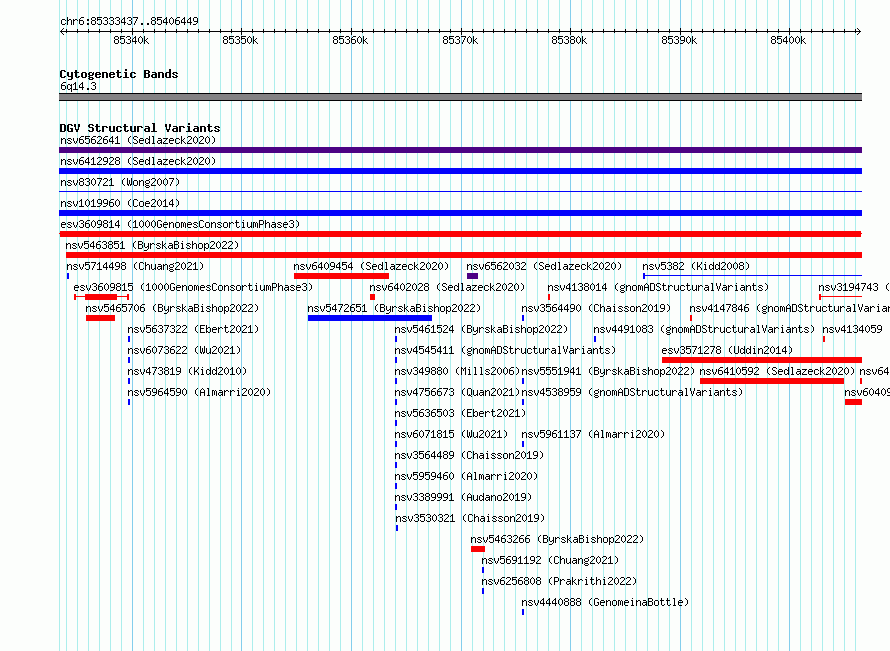This screenshot has height=651, width=890.
Task: Select the nsv6071815 (Wu2021) label
Action: coord(451,434)
